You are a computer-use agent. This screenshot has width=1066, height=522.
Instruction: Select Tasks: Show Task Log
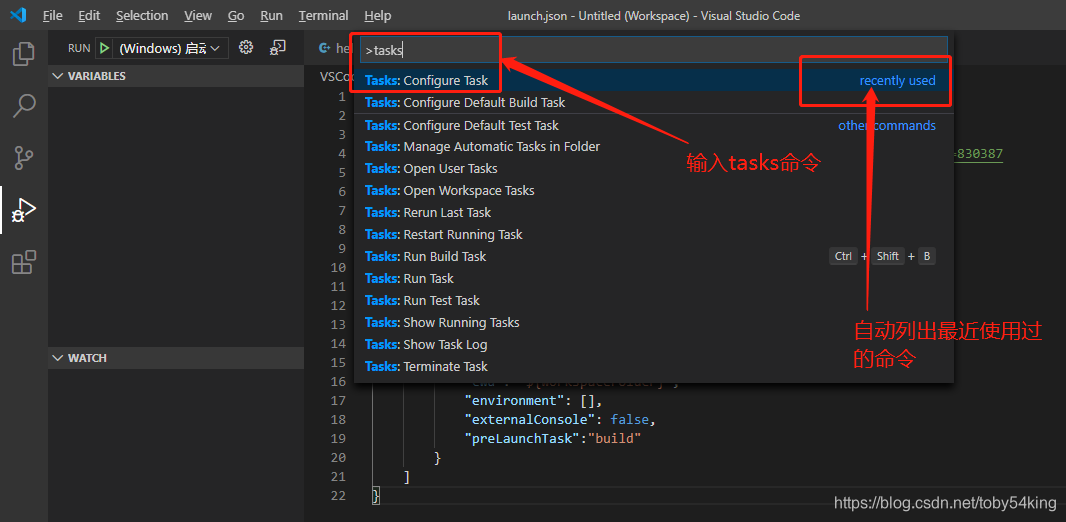click(653, 344)
